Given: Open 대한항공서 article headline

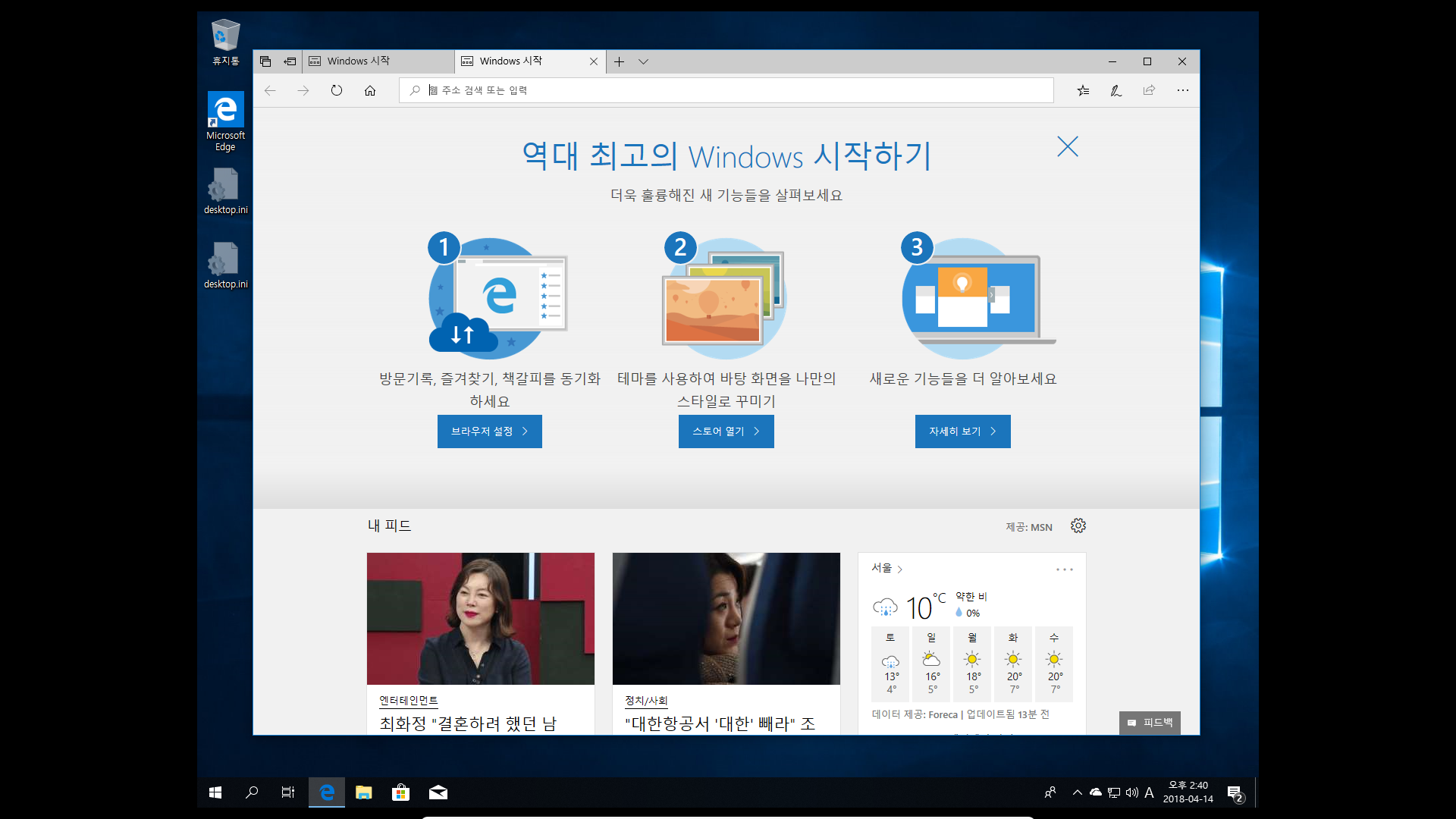Looking at the screenshot, I should [x=720, y=723].
